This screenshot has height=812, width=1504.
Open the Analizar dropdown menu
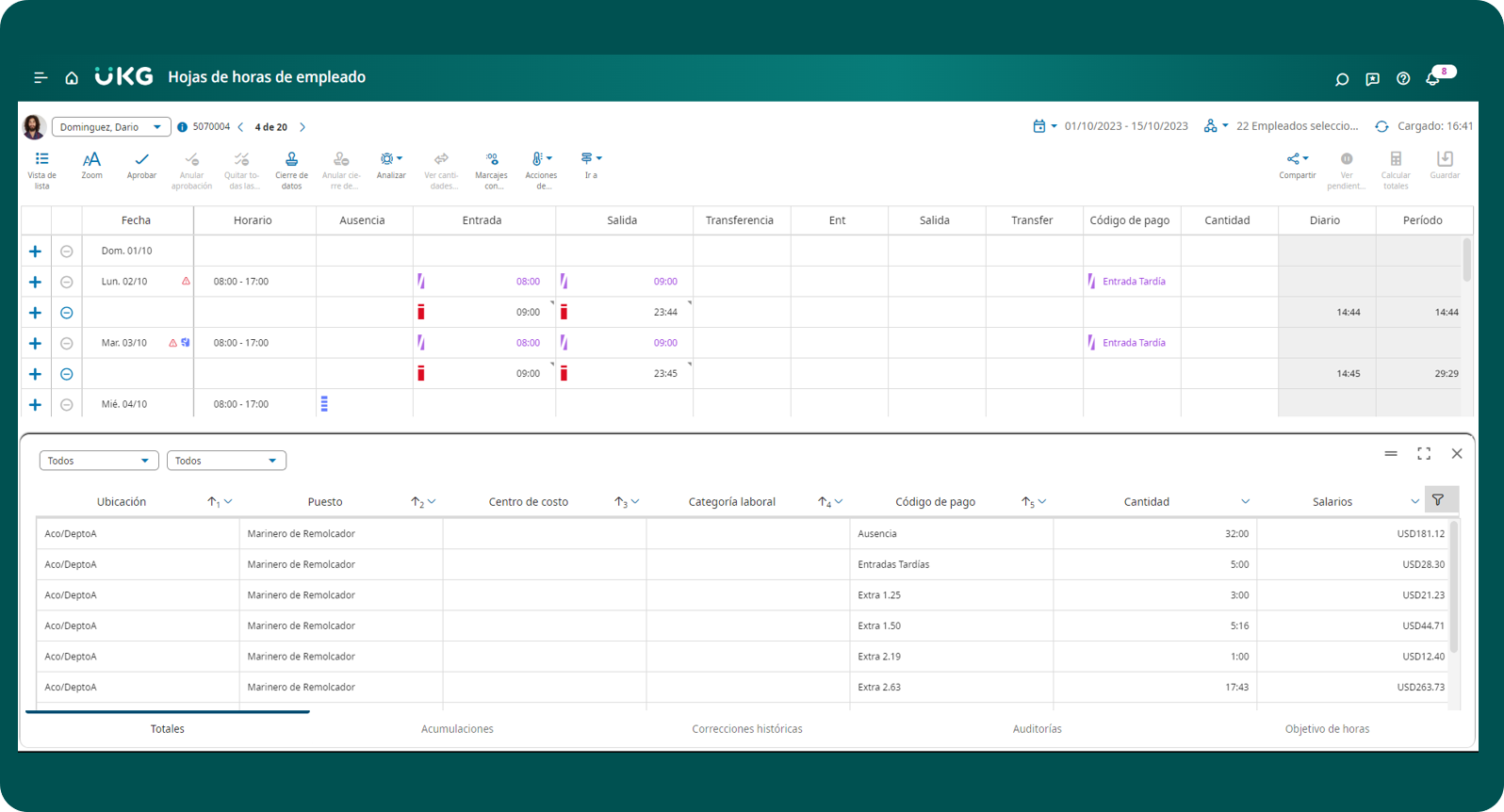pos(391,160)
